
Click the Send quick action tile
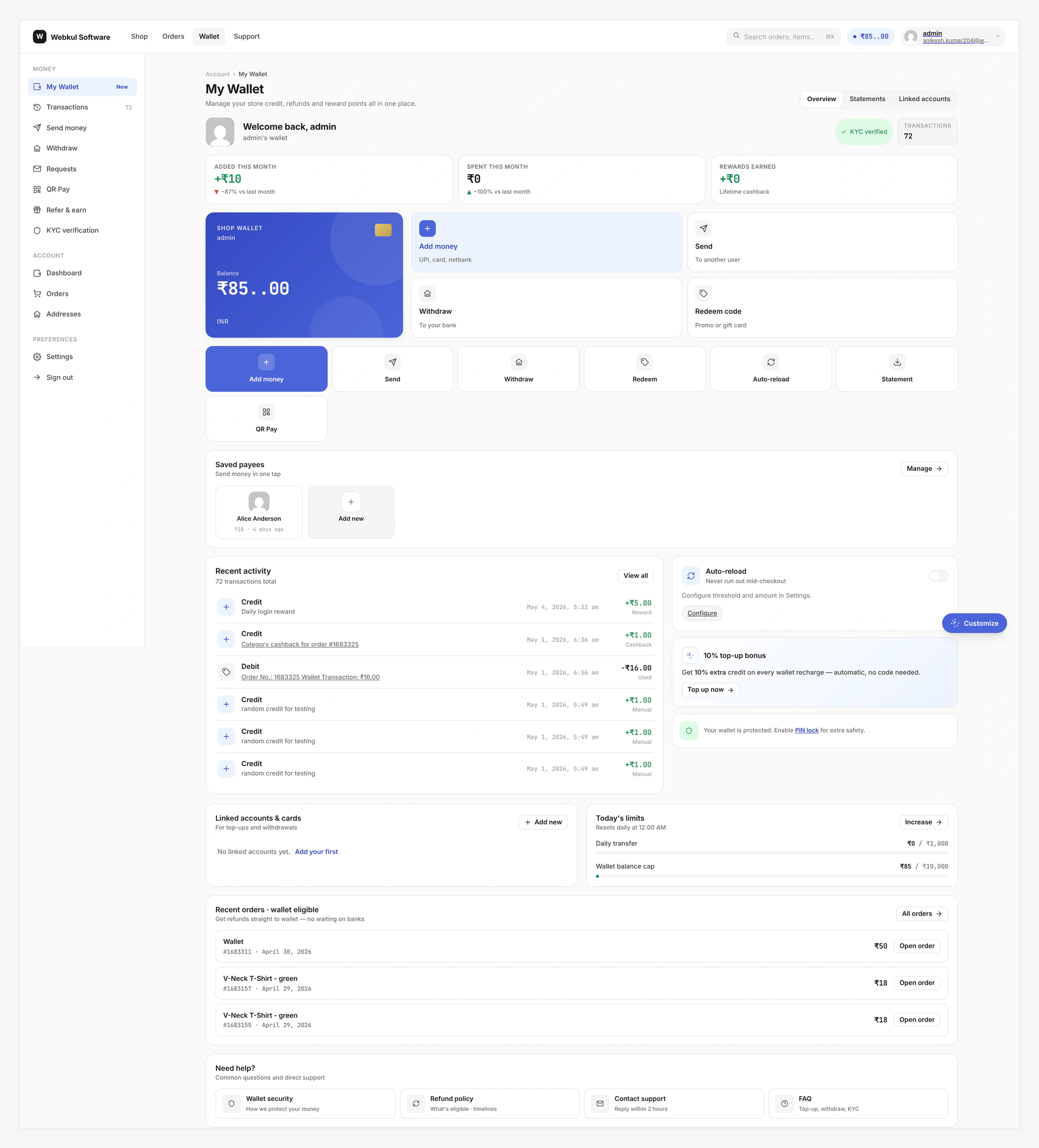(392, 369)
